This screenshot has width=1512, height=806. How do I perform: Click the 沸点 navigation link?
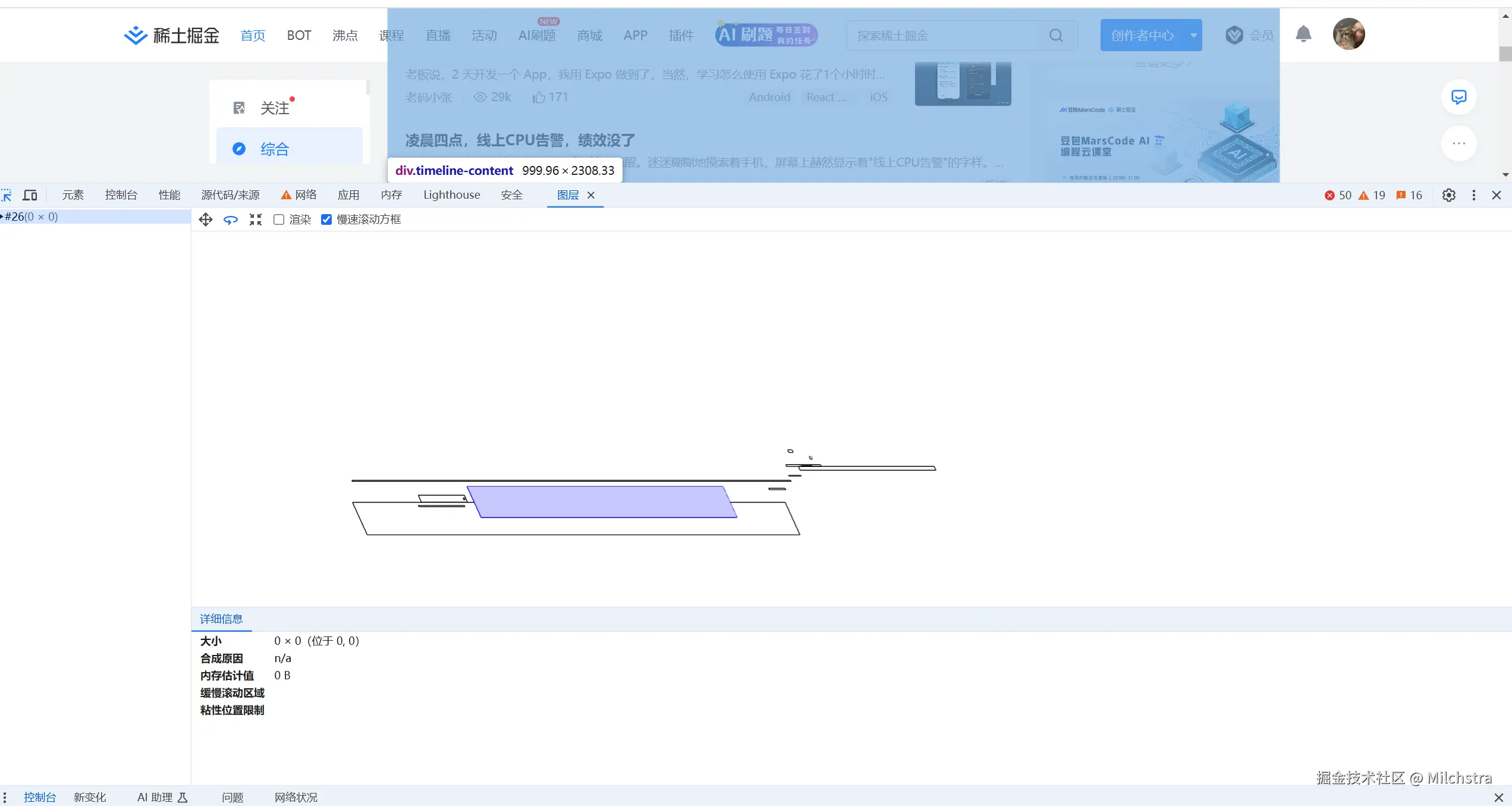[345, 35]
